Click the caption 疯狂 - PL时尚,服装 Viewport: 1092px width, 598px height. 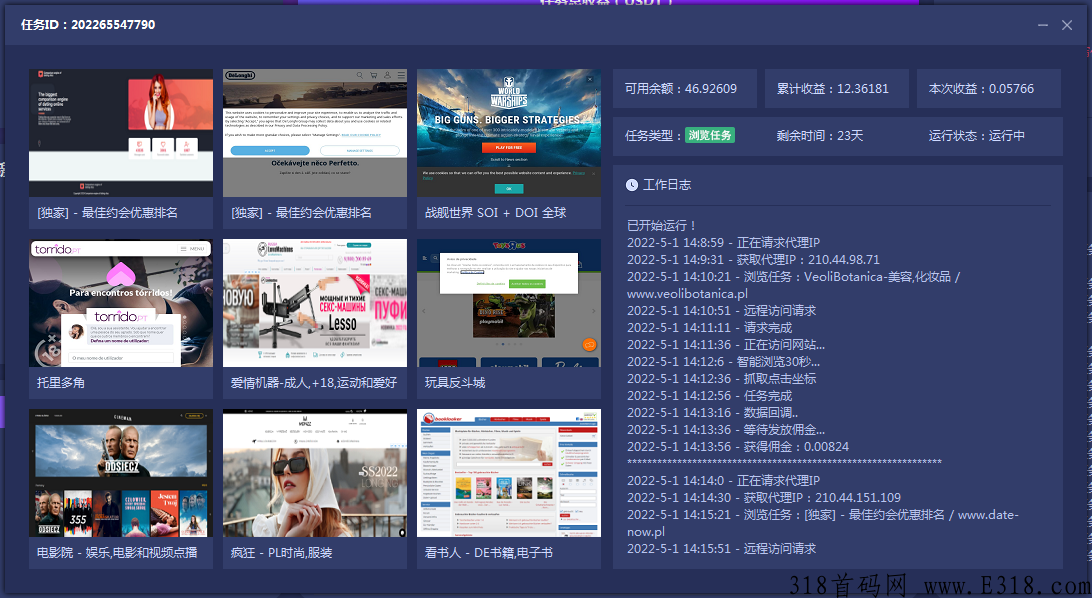281,553
